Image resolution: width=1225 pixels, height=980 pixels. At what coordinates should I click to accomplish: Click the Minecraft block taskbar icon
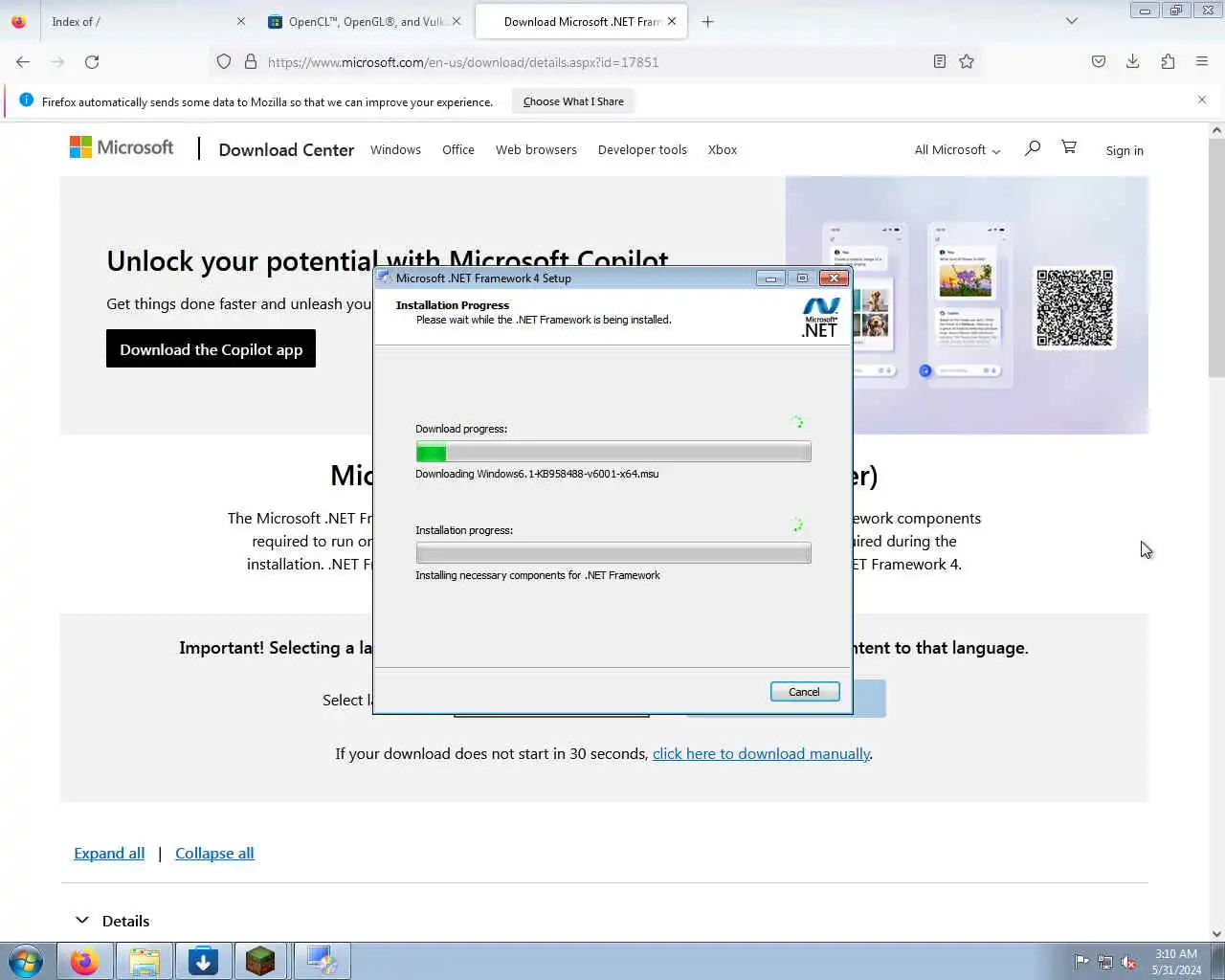coord(261,961)
